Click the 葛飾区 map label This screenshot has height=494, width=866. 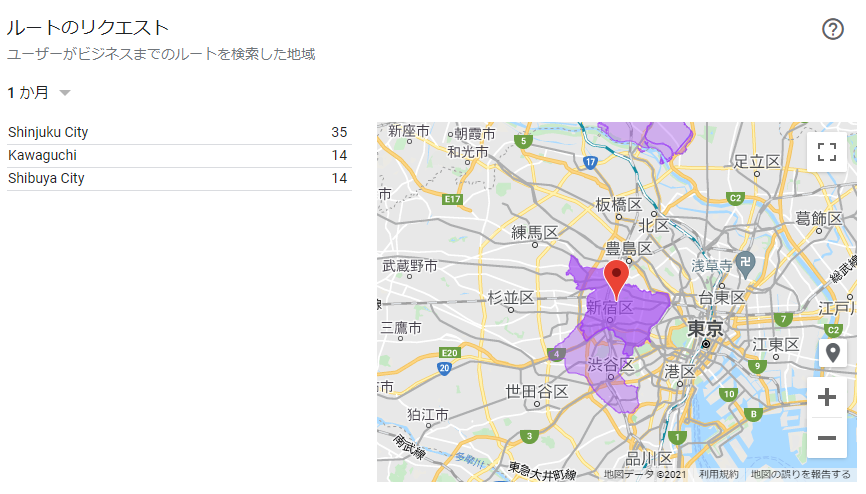point(819,219)
